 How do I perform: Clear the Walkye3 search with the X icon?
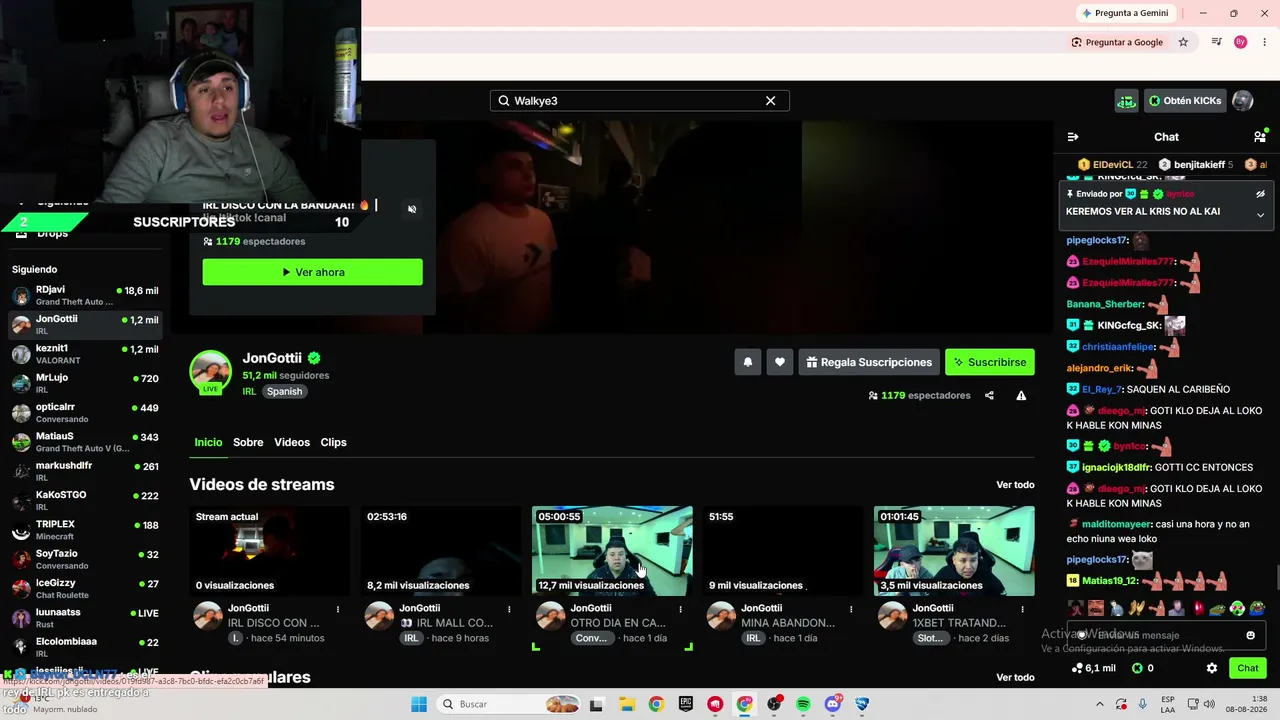770,101
